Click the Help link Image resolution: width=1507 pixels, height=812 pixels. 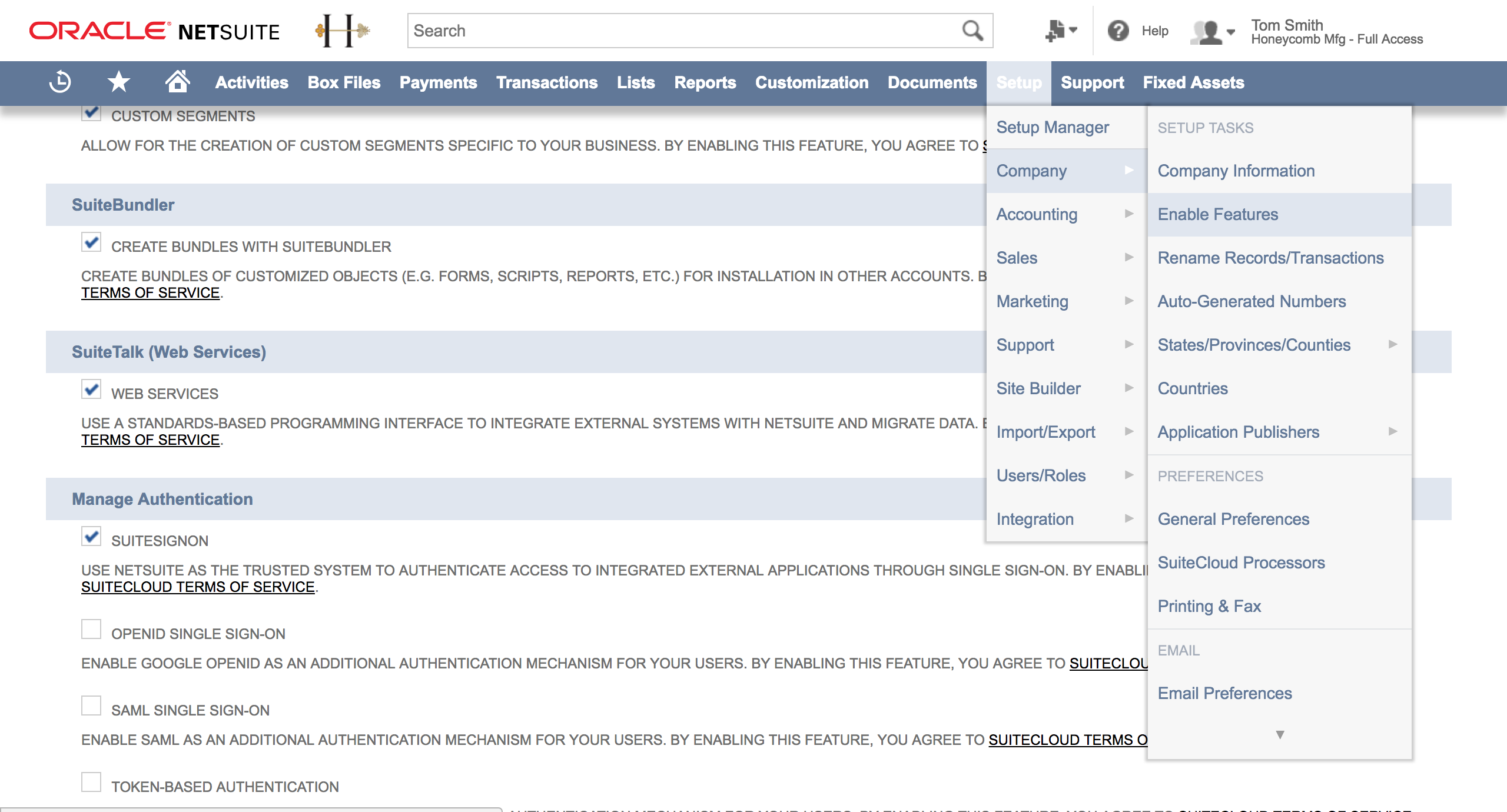[x=1154, y=31]
